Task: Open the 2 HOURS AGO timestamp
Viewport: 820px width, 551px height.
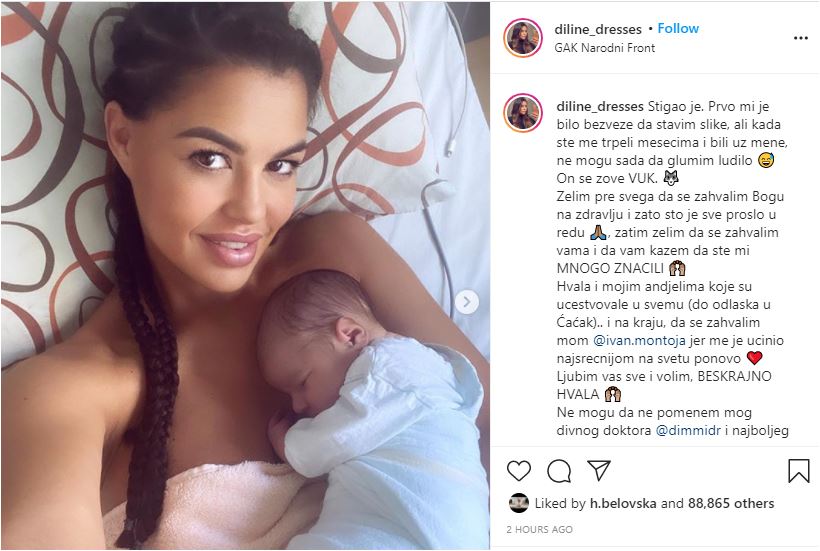Action: click(539, 530)
